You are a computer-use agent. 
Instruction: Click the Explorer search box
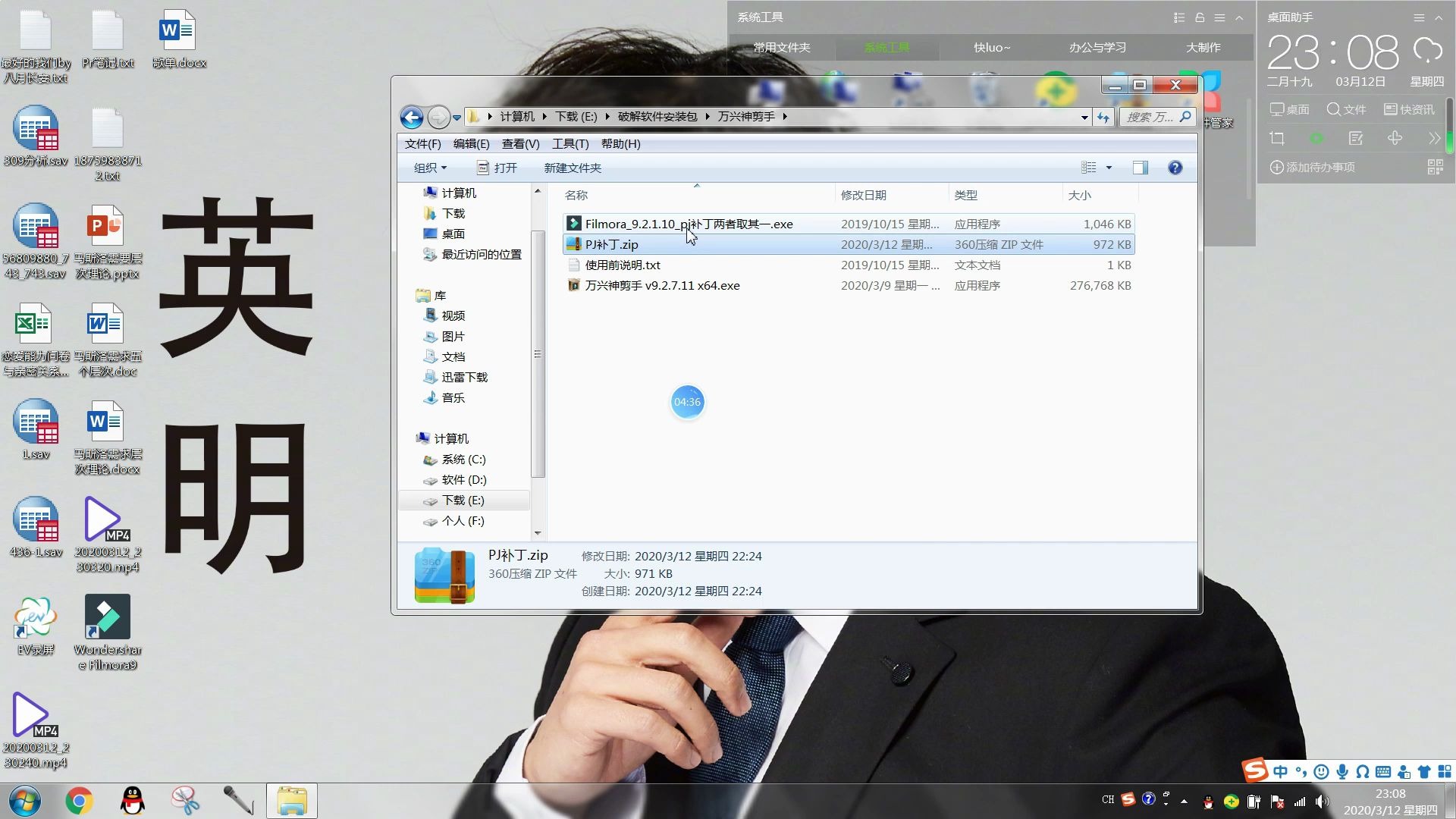(1157, 117)
